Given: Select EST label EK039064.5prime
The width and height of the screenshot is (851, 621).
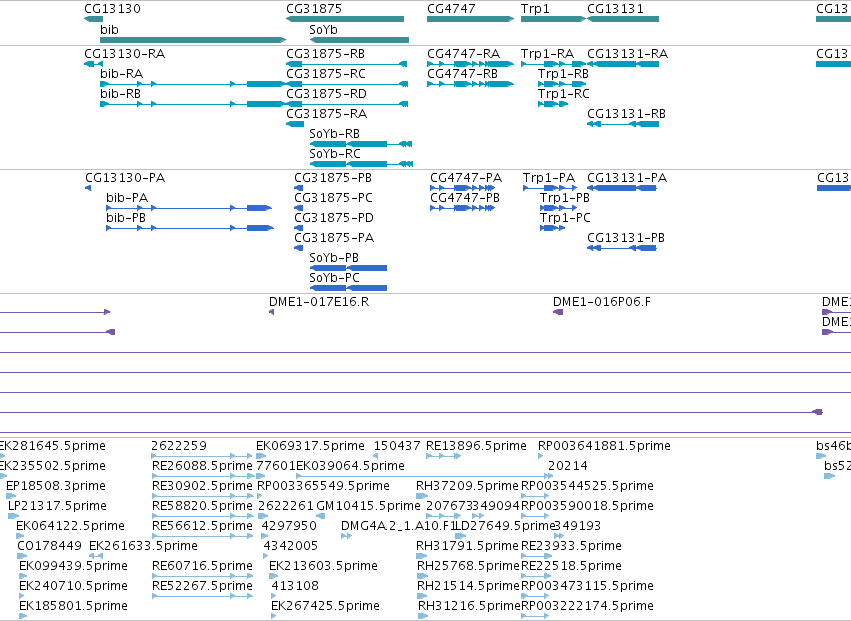Looking at the screenshot, I should point(350,466).
